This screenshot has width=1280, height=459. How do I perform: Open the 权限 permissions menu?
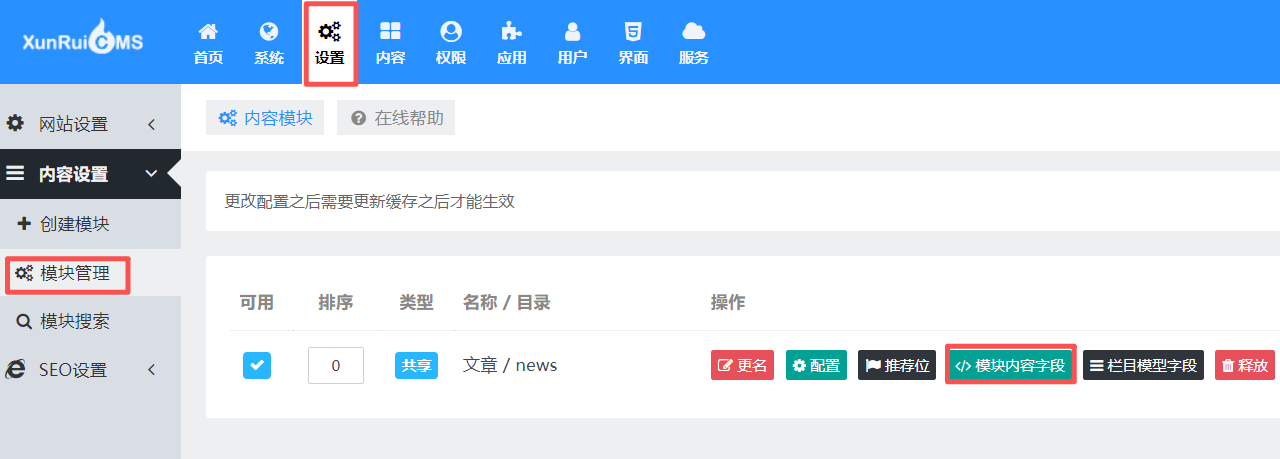tap(451, 44)
